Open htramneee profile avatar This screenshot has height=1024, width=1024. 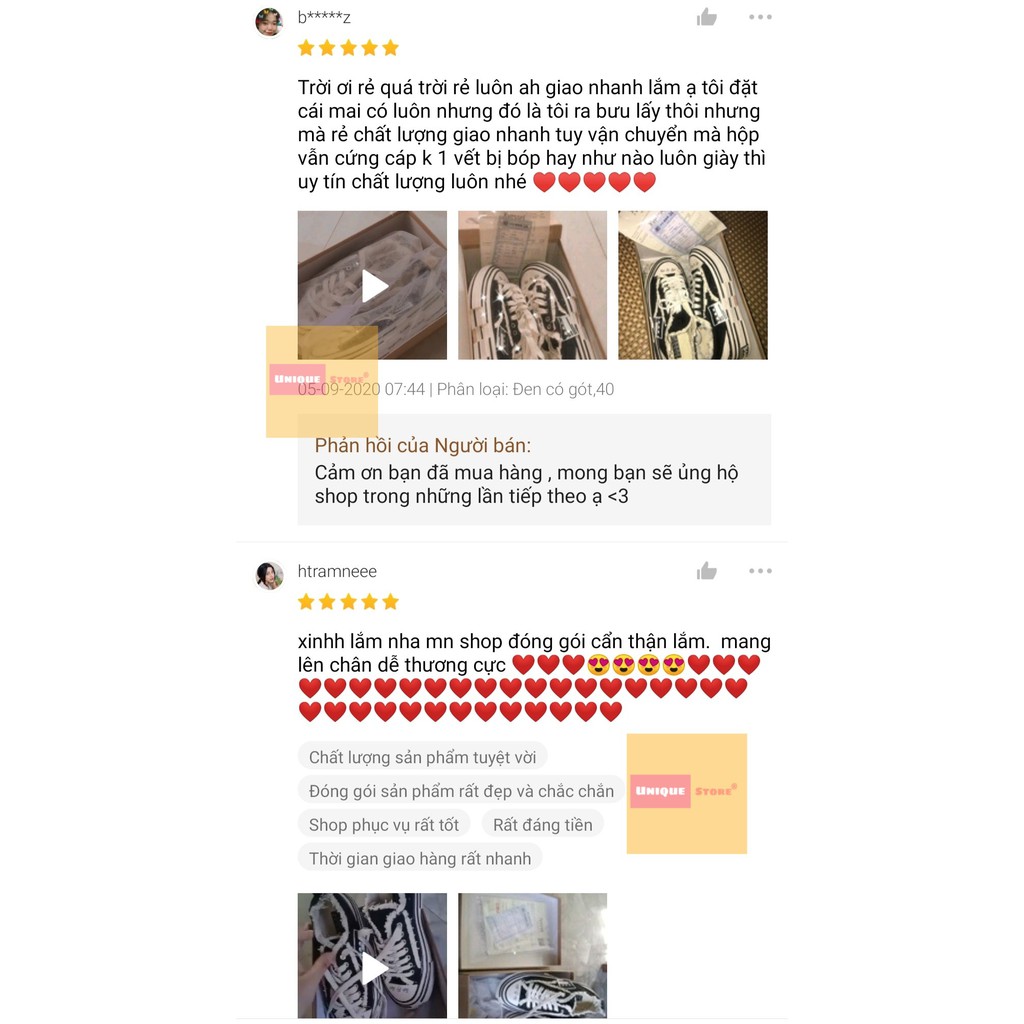[269, 575]
